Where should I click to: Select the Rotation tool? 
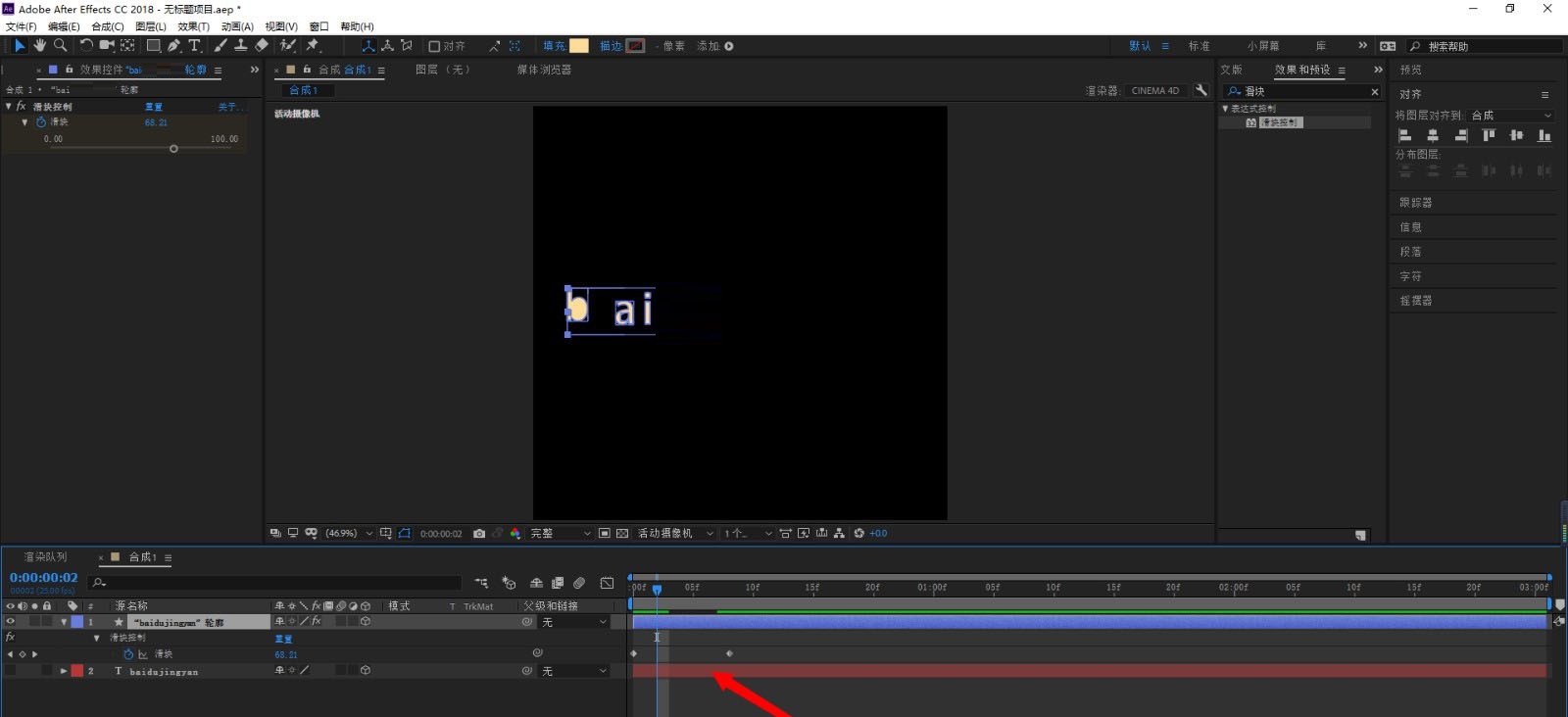86,46
